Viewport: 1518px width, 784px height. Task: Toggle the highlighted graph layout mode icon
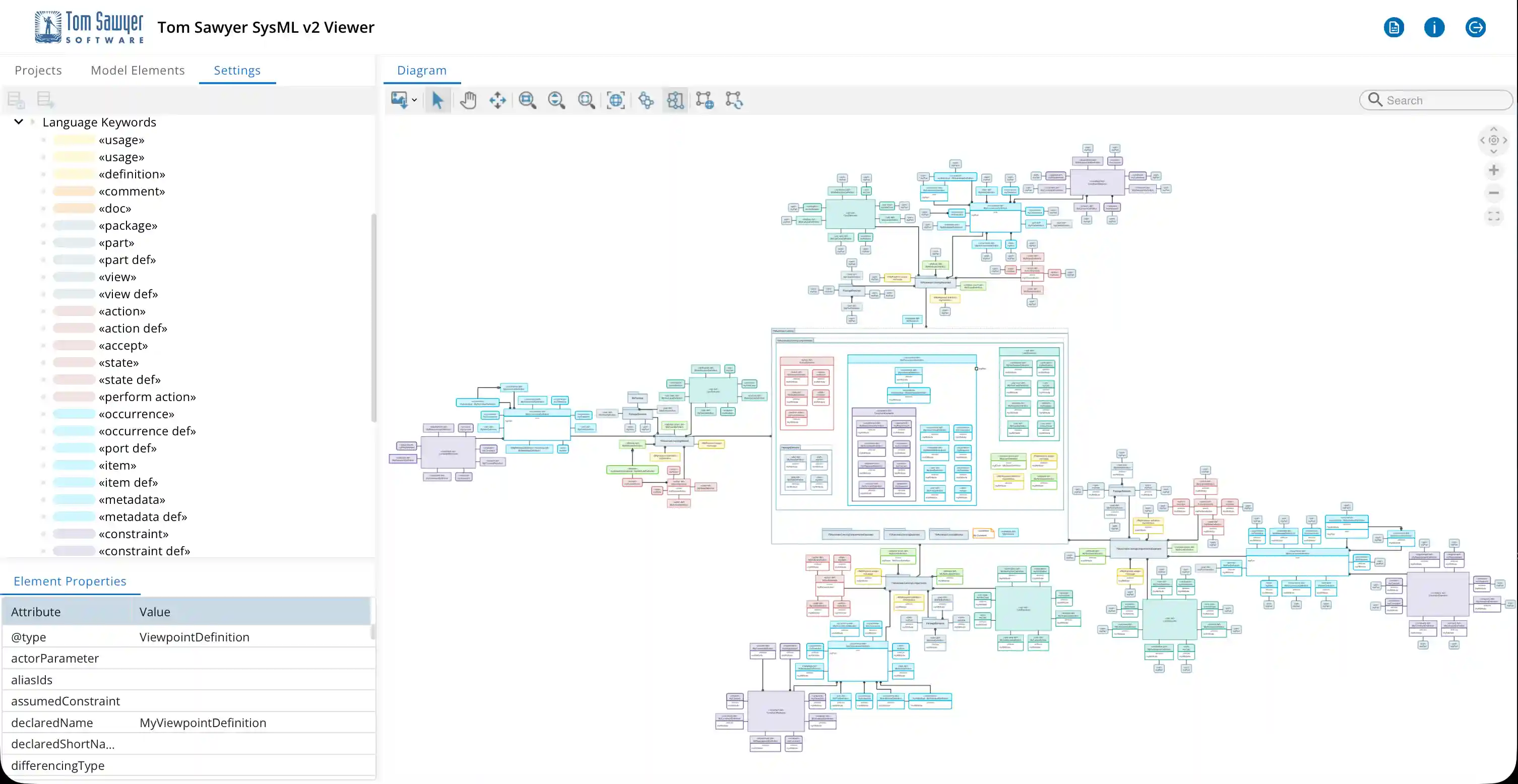(675, 100)
